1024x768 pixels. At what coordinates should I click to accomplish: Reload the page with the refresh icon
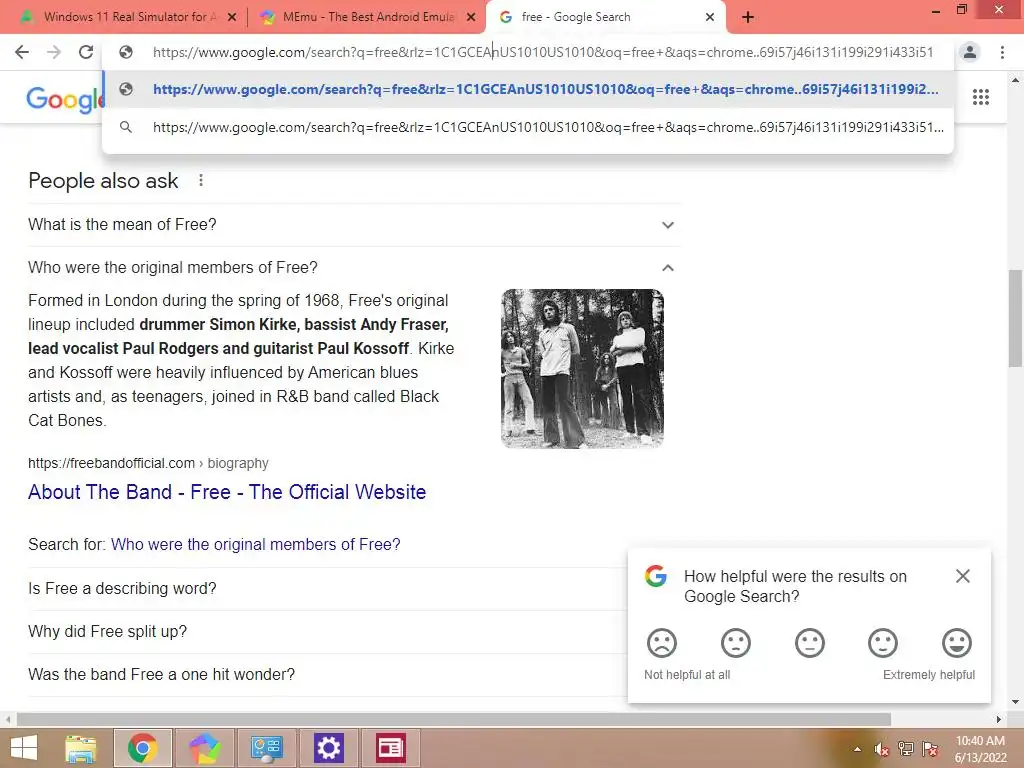(86, 52)
